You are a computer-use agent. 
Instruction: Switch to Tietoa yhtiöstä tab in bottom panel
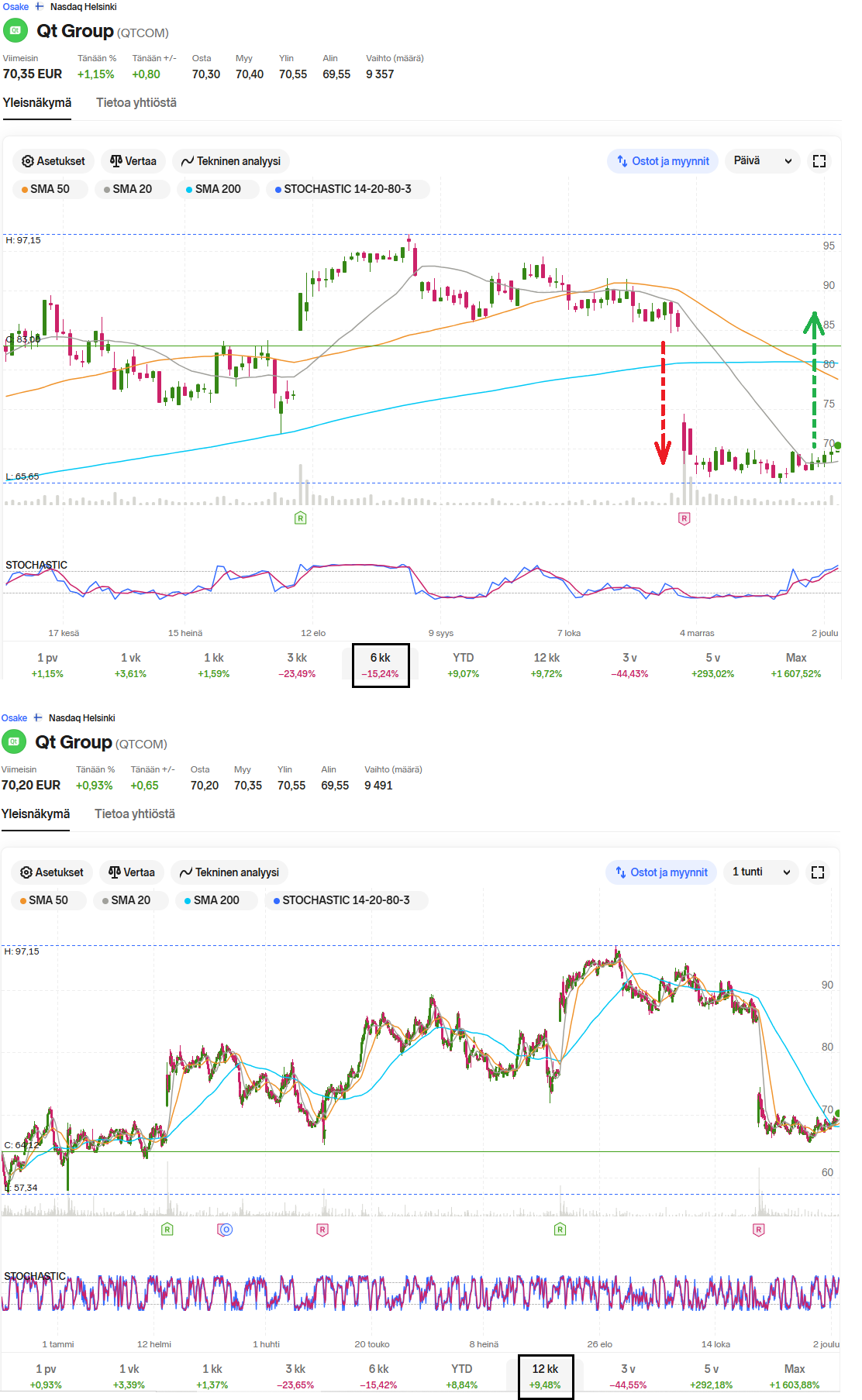click(x=135, y=814)
